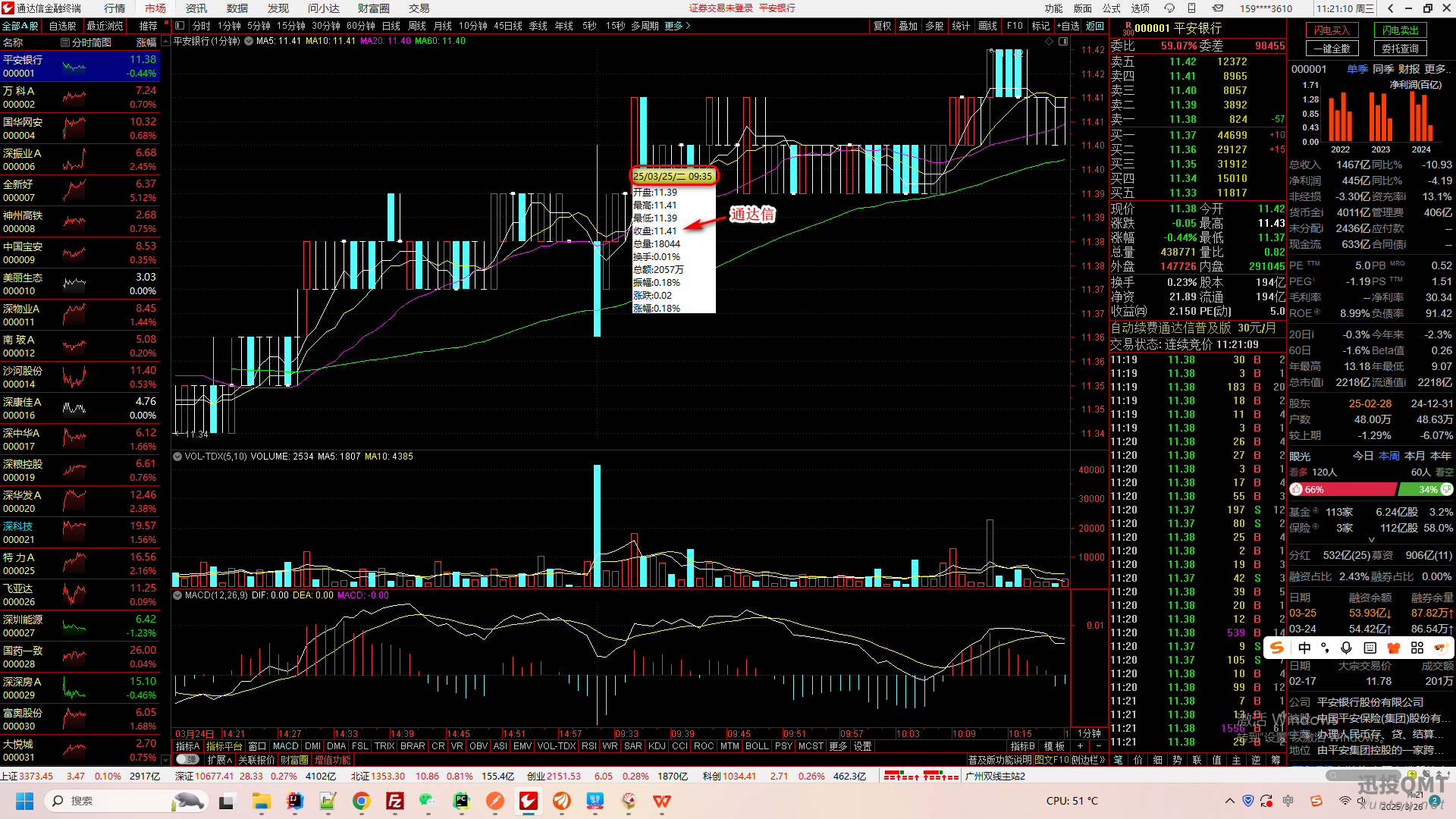Click the minus zoom-out button at chart bottom
The width and height of the screenshot is (1456, 819).
pos(1098,746)
